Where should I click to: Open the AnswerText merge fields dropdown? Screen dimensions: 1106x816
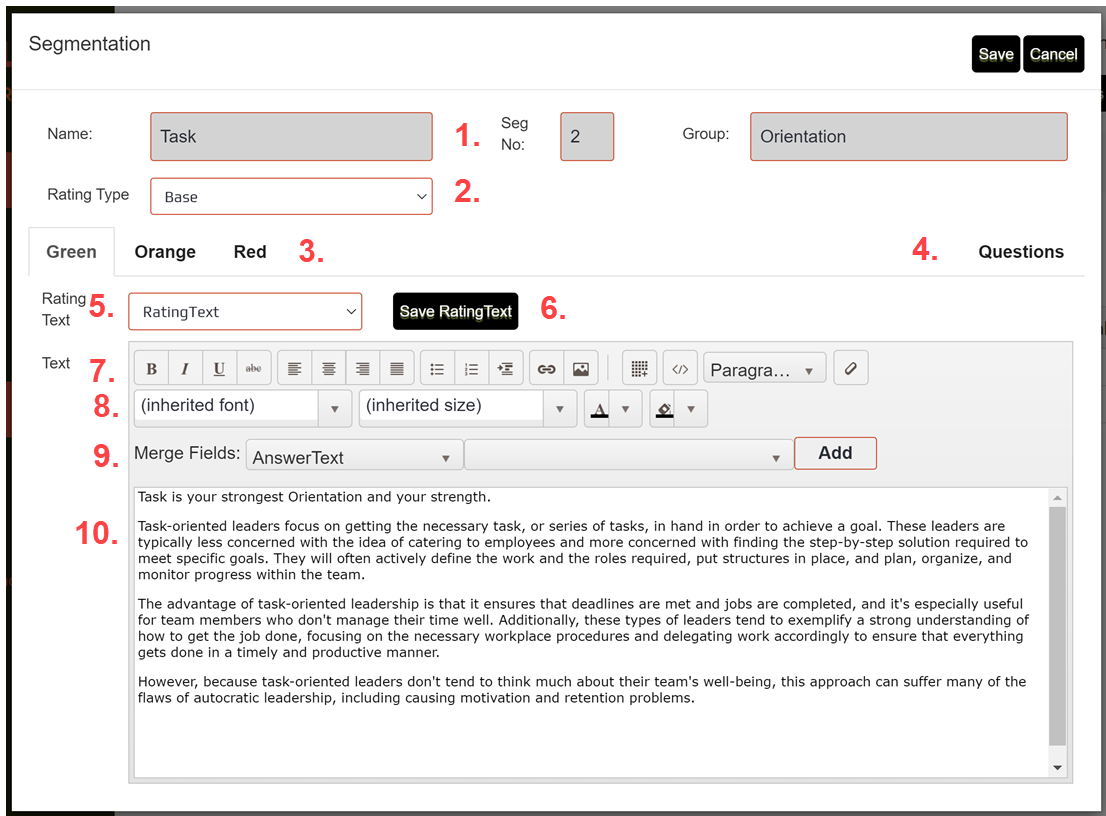(354, 455)
